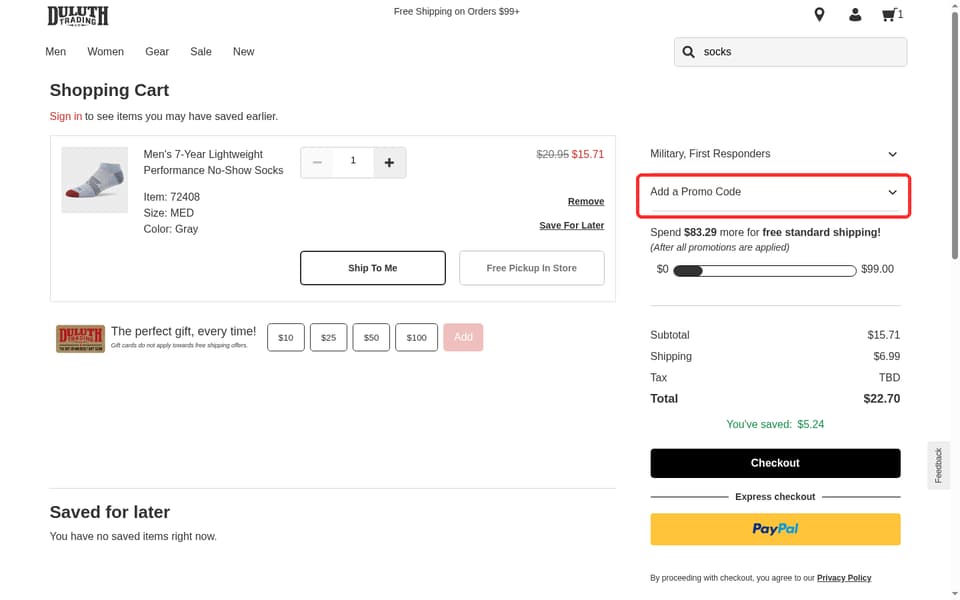Screen dimensions: 960x600
Task: Click the gift card Add button
Action: (x=463, y=337)
